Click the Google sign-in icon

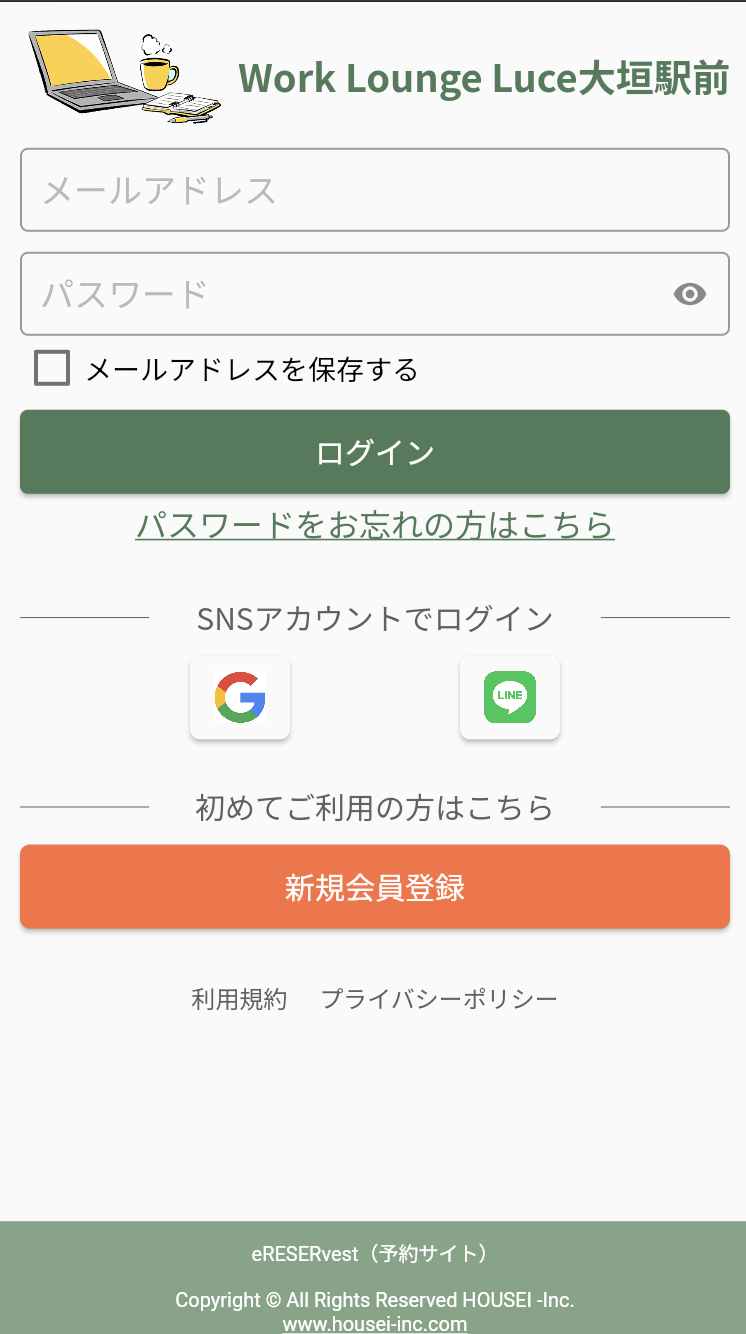(240, 698)
